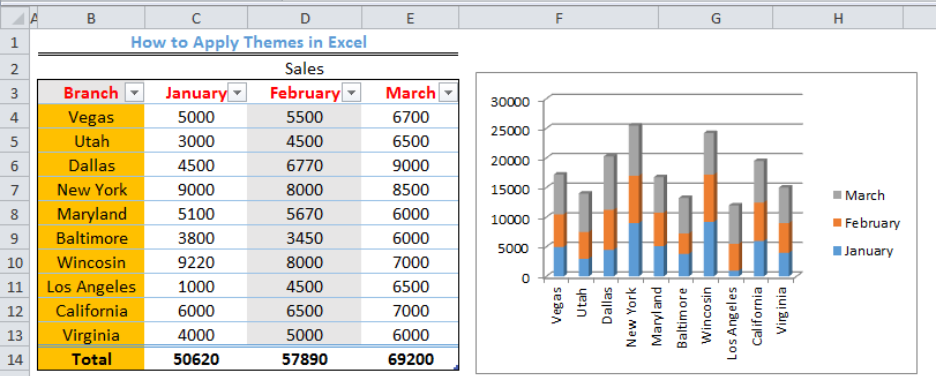Viewport: 938px width, 379px height.
Task: Select January total cell 50620
Action: pos(196,359)
